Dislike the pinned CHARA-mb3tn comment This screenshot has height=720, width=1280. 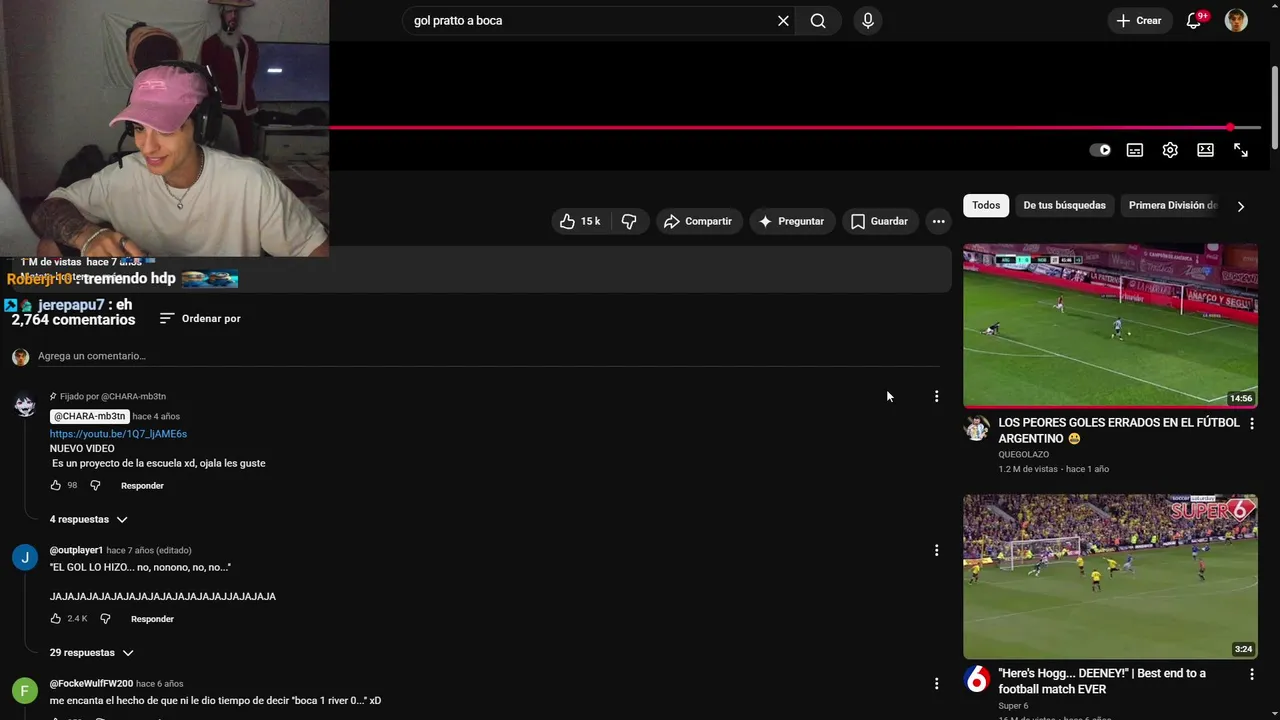95,485
